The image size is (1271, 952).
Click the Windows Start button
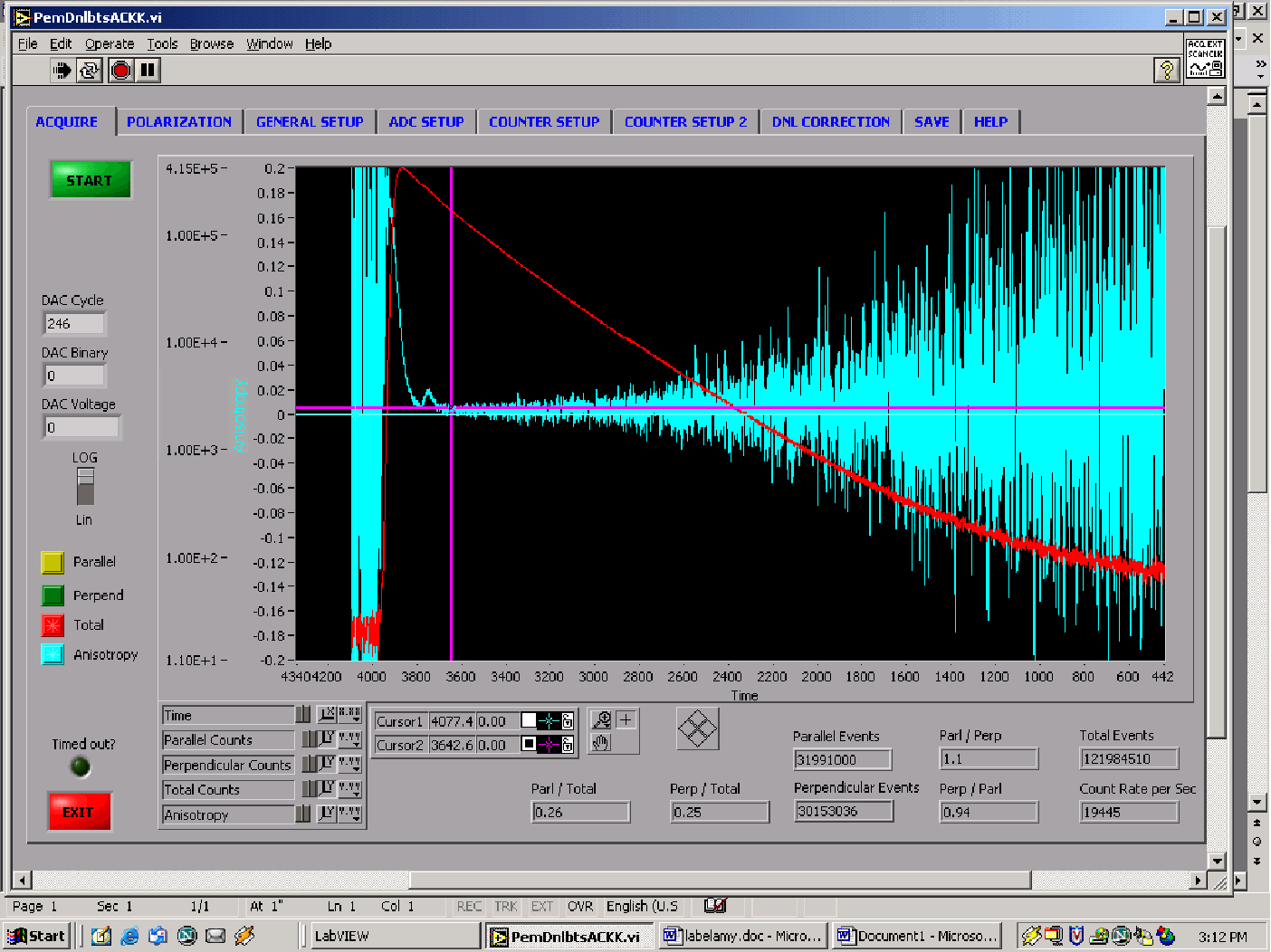coord(36,936)
